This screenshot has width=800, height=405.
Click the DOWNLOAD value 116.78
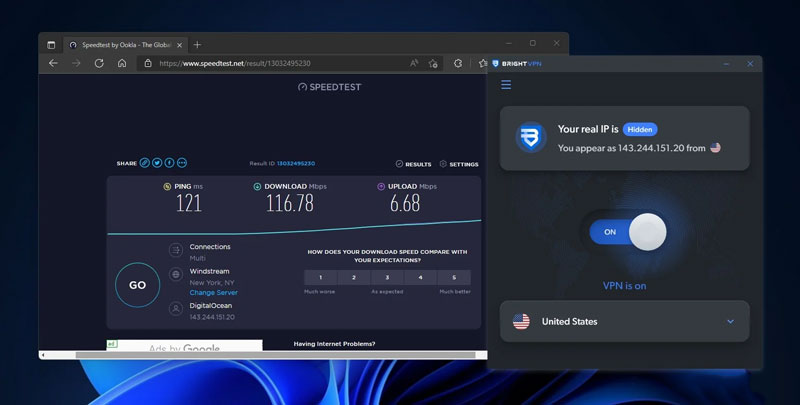(290, 204)
